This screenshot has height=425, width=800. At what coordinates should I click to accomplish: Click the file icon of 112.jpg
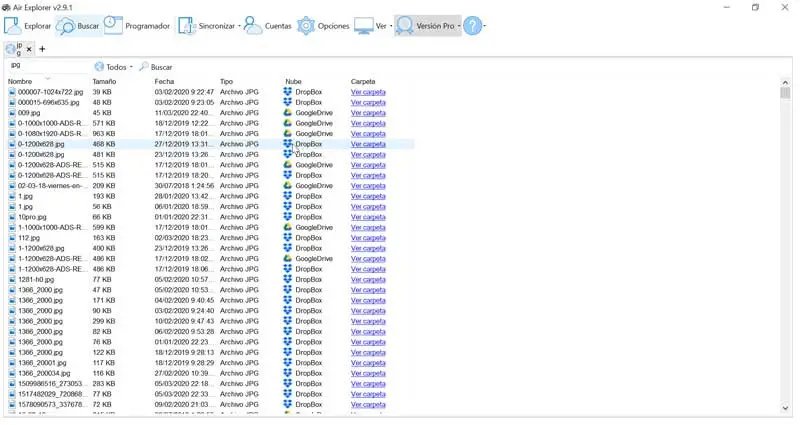click(12, 238)
